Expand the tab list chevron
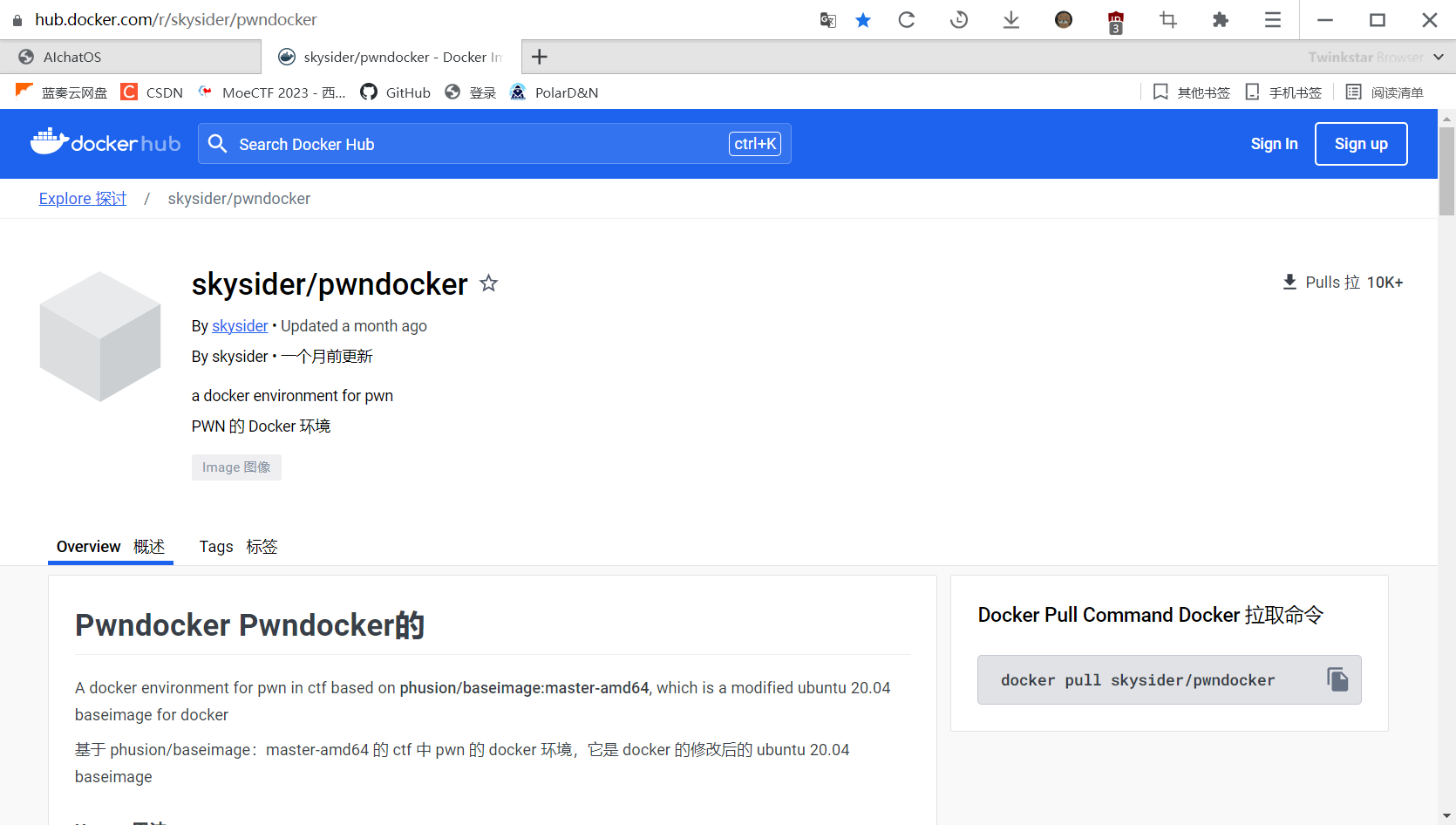Viewport: 1456px width, 825px height. tap(1439, 57)
